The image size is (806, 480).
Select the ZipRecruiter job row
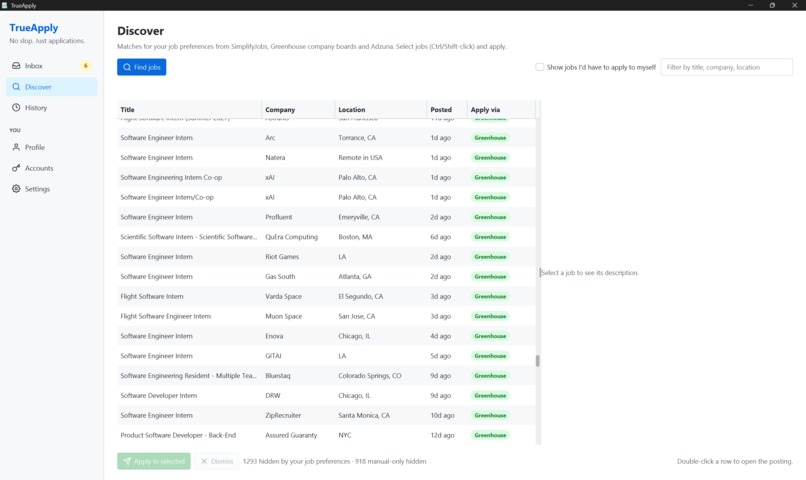[x=326, y=415]
